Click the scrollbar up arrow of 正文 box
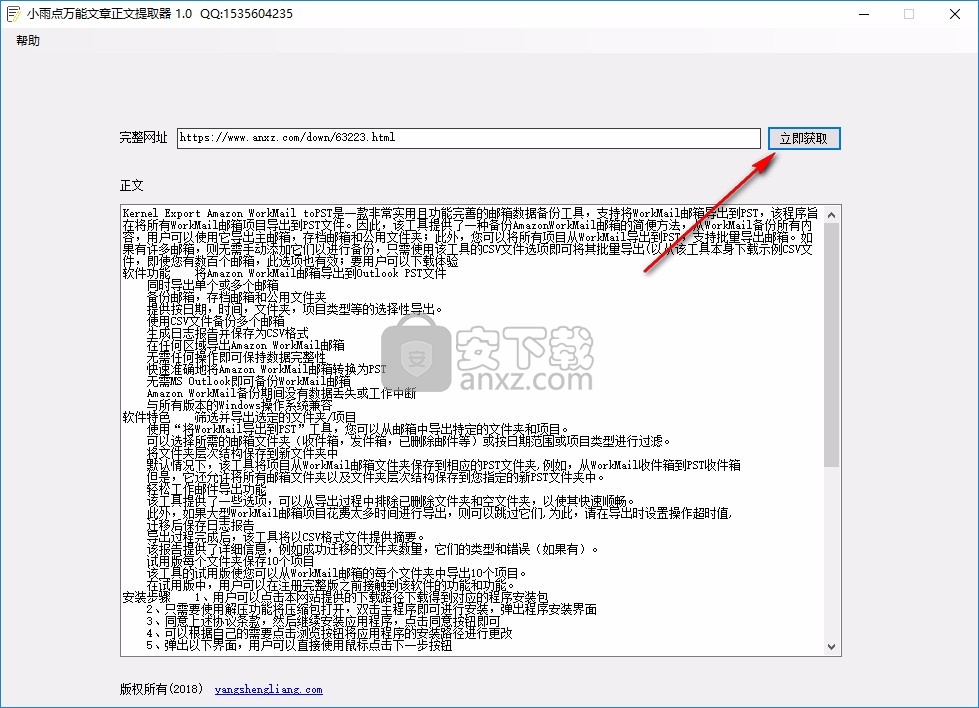The height and width of the screenshot is (708, 979). coord(831,215)
